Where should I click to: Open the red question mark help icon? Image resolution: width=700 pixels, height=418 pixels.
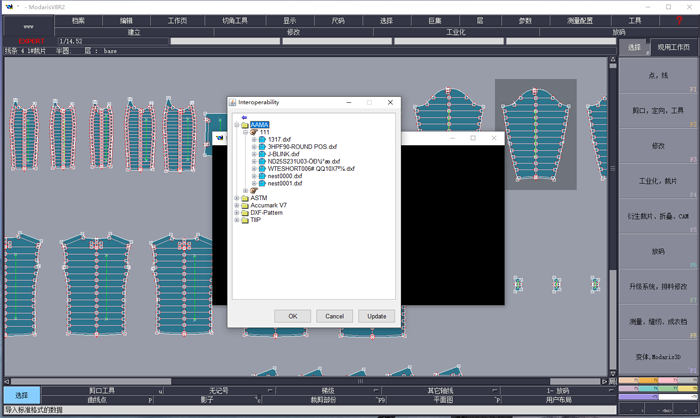click(679, 21)
